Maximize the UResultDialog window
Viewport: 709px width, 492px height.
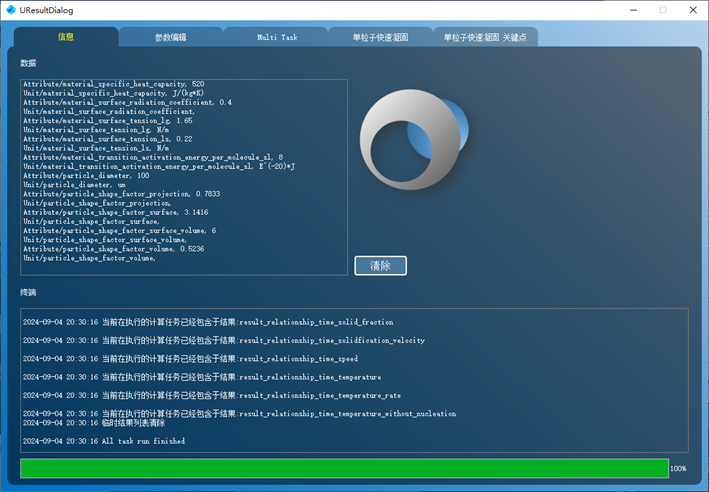click(x=662, y=10)
